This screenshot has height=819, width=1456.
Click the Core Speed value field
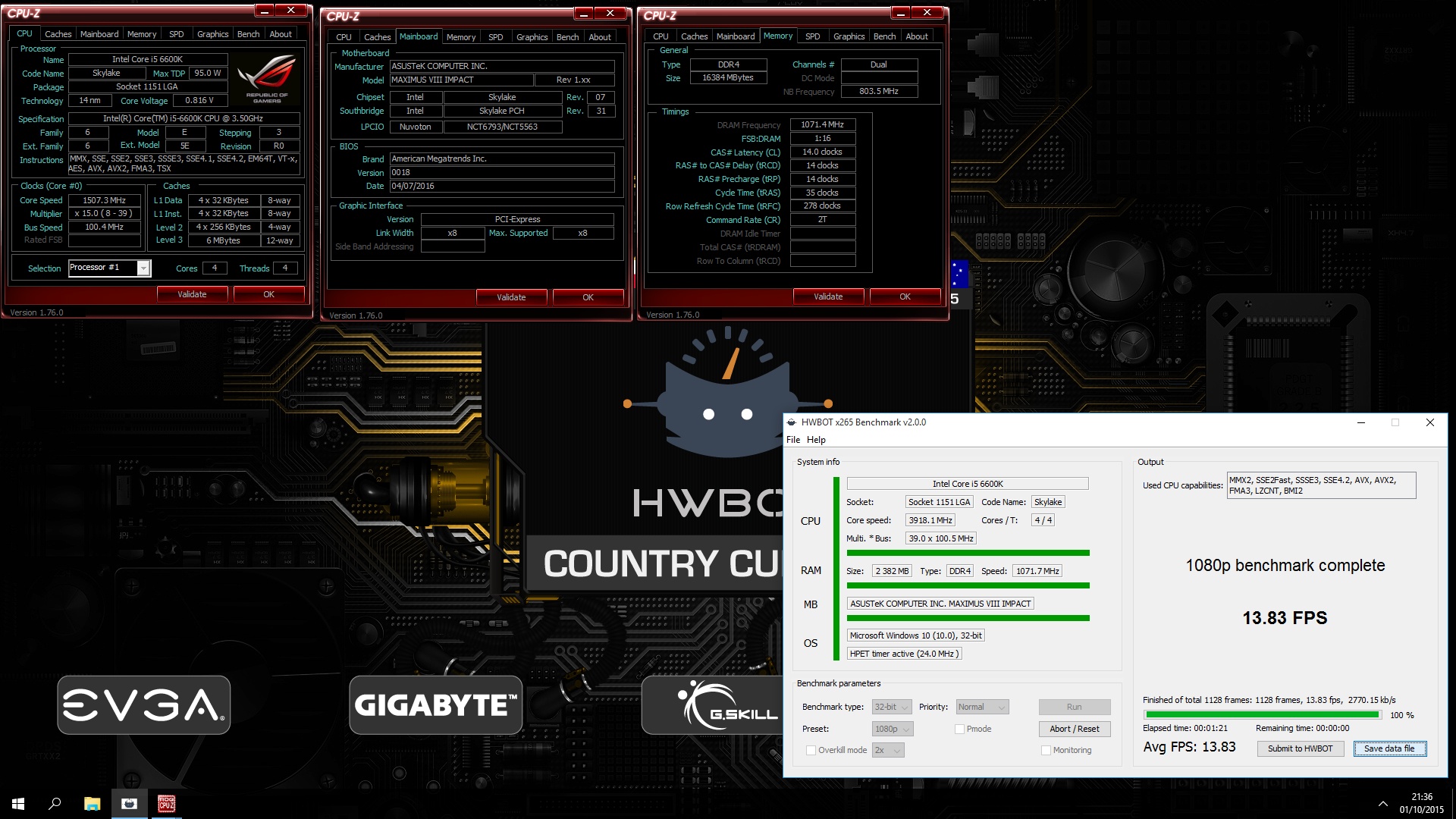pyautogui.click(x=105, y=200)
